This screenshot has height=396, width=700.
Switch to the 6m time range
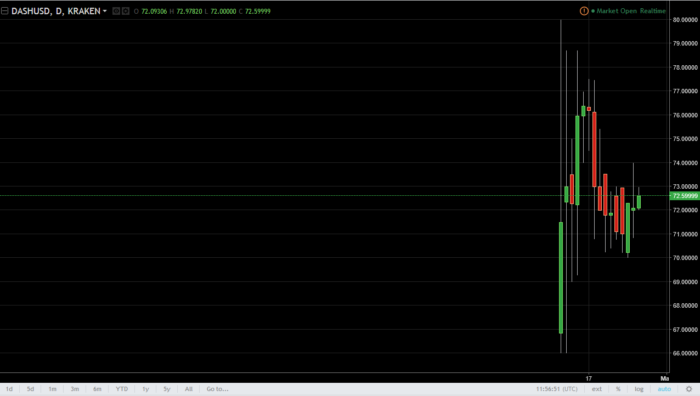click(97, 389)
